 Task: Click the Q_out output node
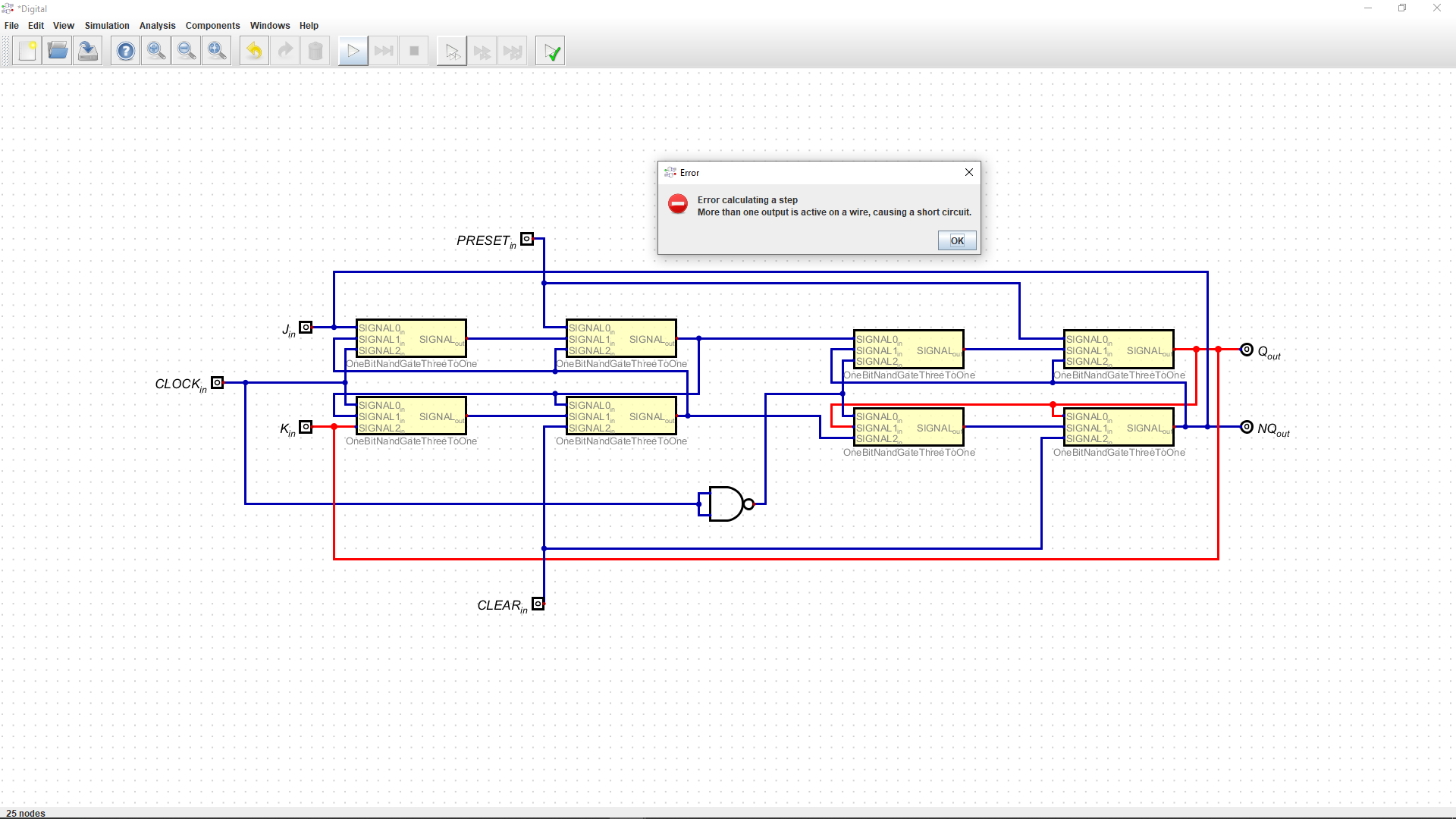coord(1246,349)
